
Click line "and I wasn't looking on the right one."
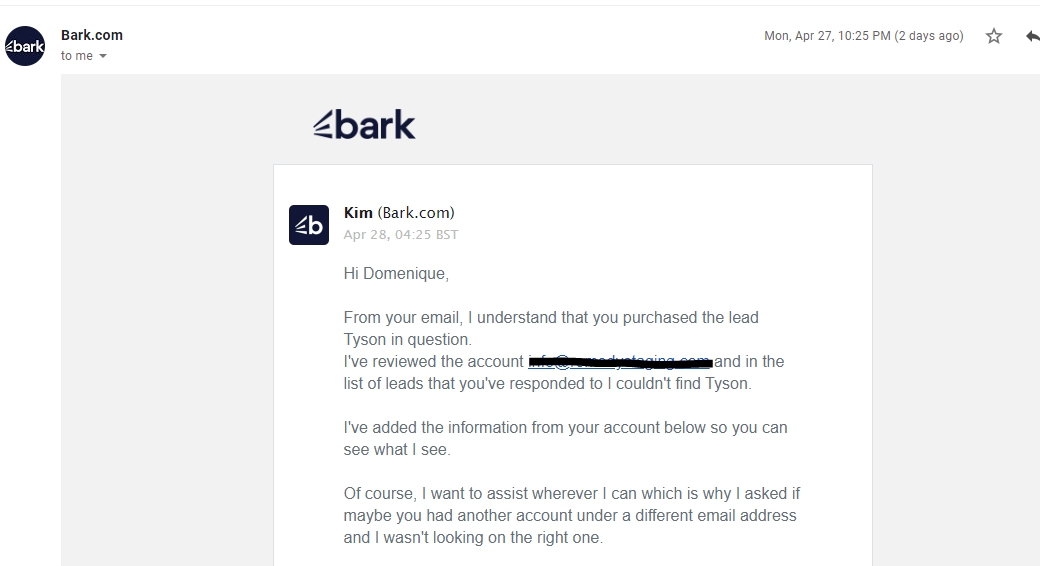click(473, 537)
